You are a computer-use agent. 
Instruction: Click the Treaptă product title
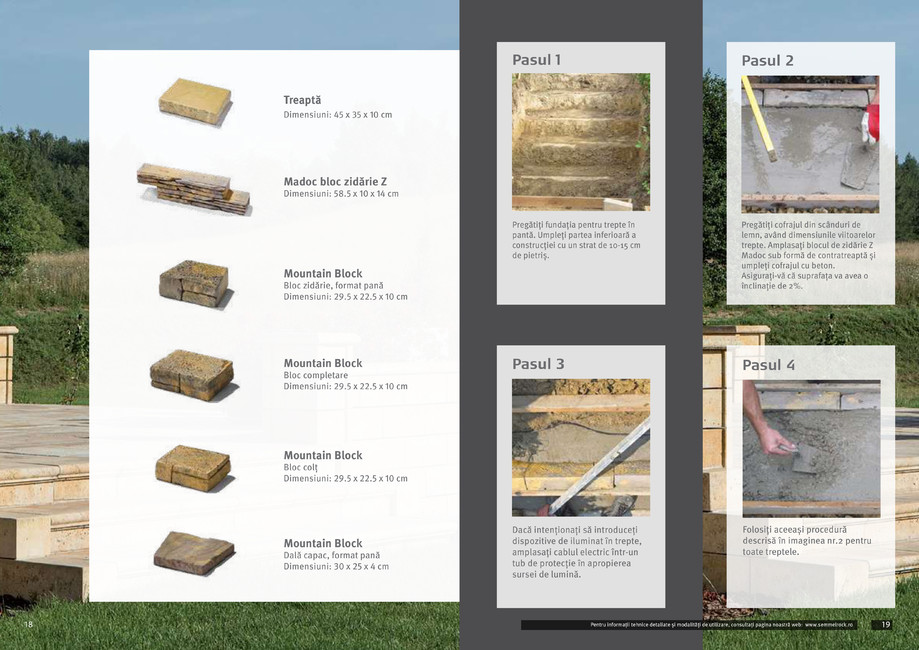click(x=302, y=100)
